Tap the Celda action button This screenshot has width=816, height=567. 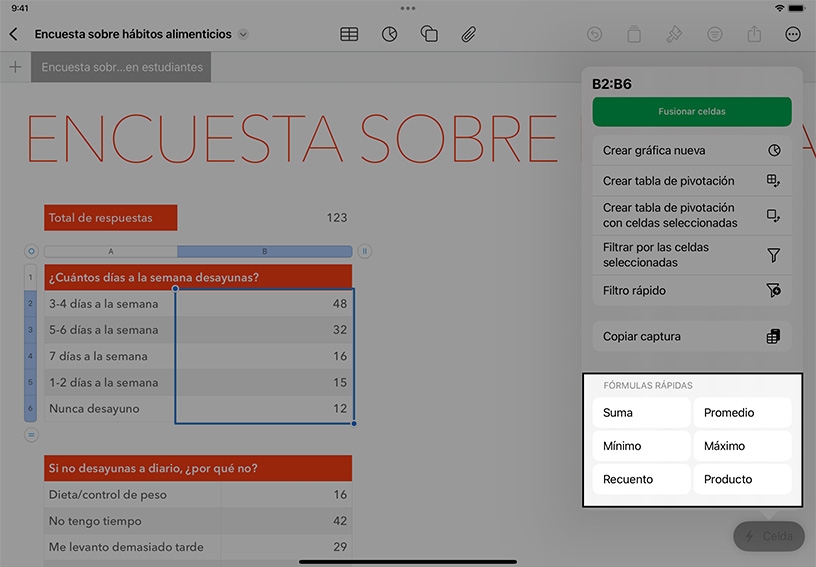click(x=769, y=536)
